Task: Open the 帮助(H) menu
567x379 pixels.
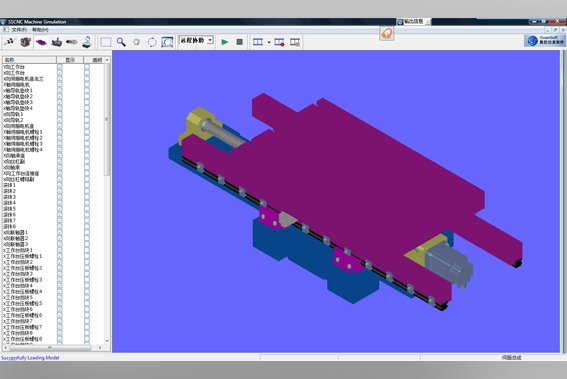Action: tap(40, 30)
